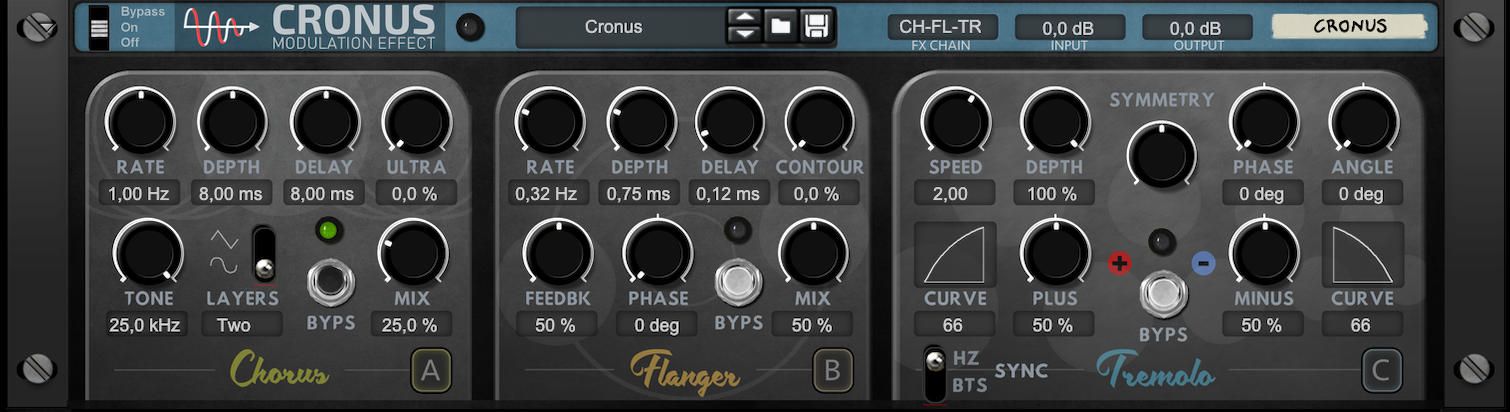1510x412 pixels.
Task: Click the Chorus MIX knob
Action: [411, 251]
